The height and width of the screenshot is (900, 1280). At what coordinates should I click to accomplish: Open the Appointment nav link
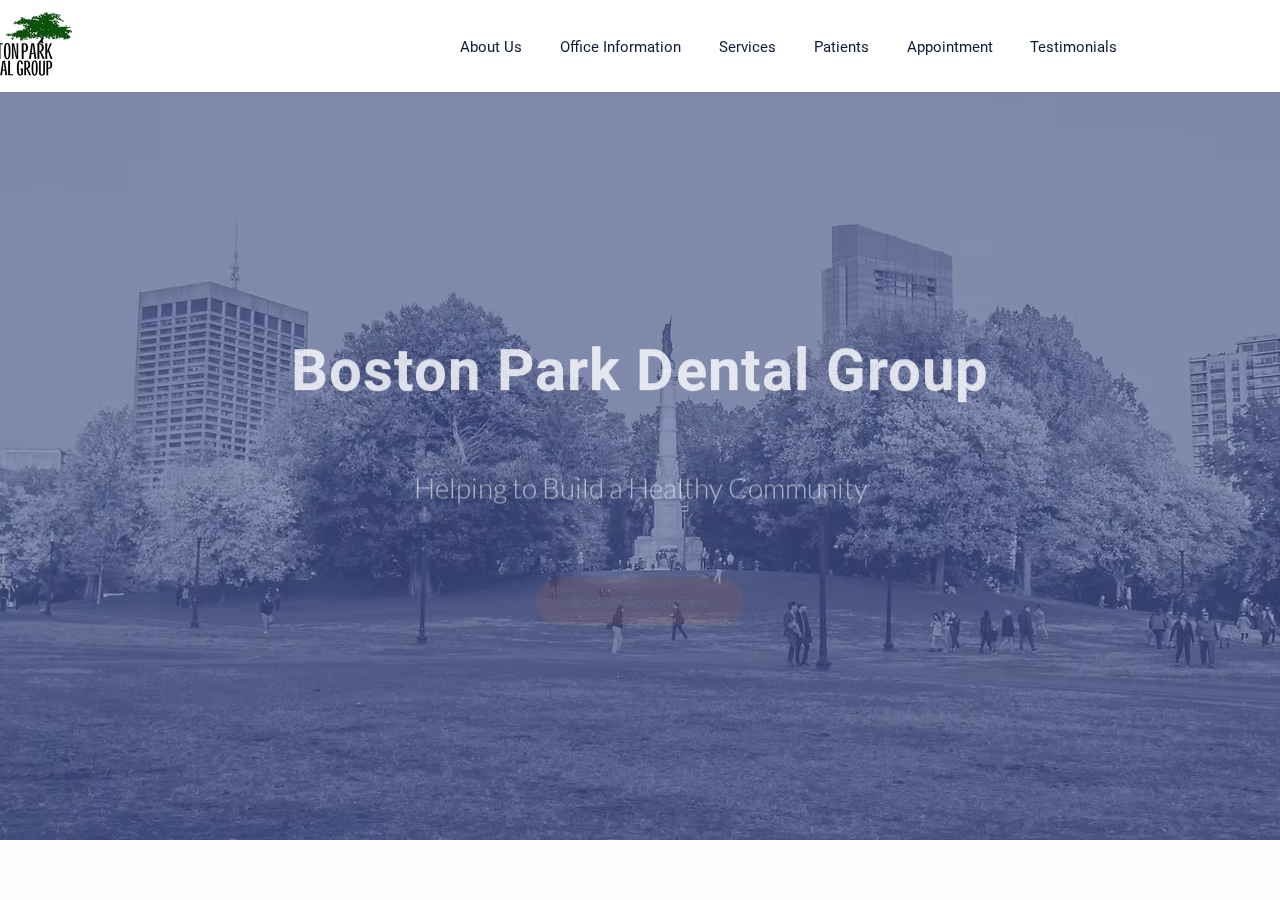(x=950, y=47)
